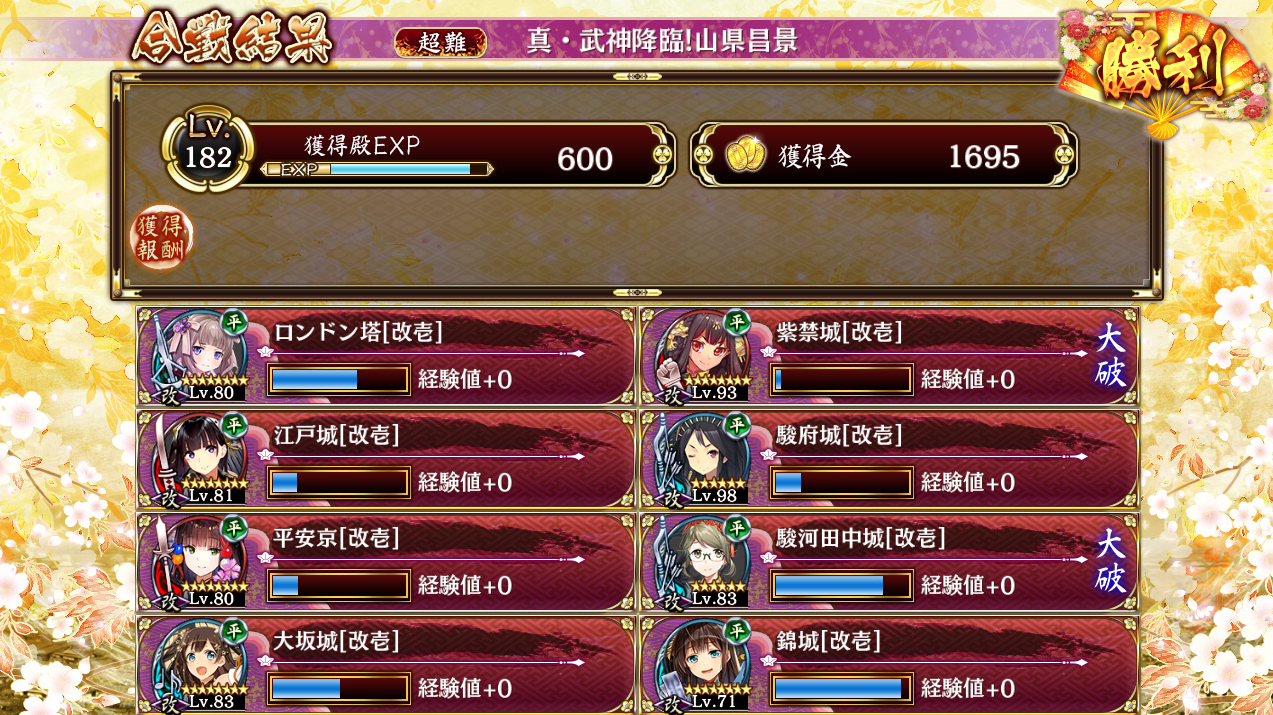The width and height of the screenshot is (1273, 715).
Task: Click the 大破 badge on 駿河田中城 row
Action: click(1111, 561)
